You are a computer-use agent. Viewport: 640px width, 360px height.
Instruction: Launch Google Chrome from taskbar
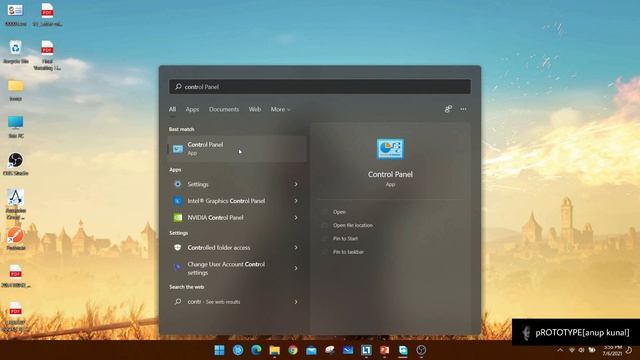[293, 350]
